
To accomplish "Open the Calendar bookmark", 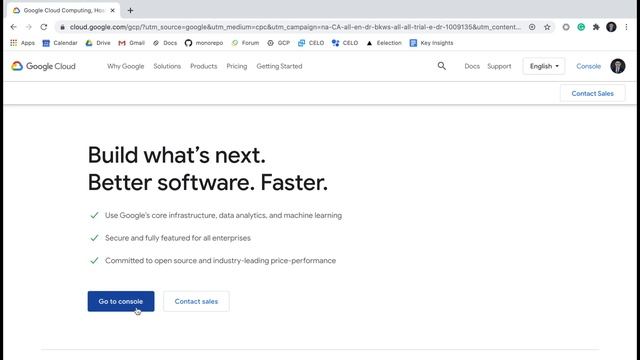I will 60,43.
